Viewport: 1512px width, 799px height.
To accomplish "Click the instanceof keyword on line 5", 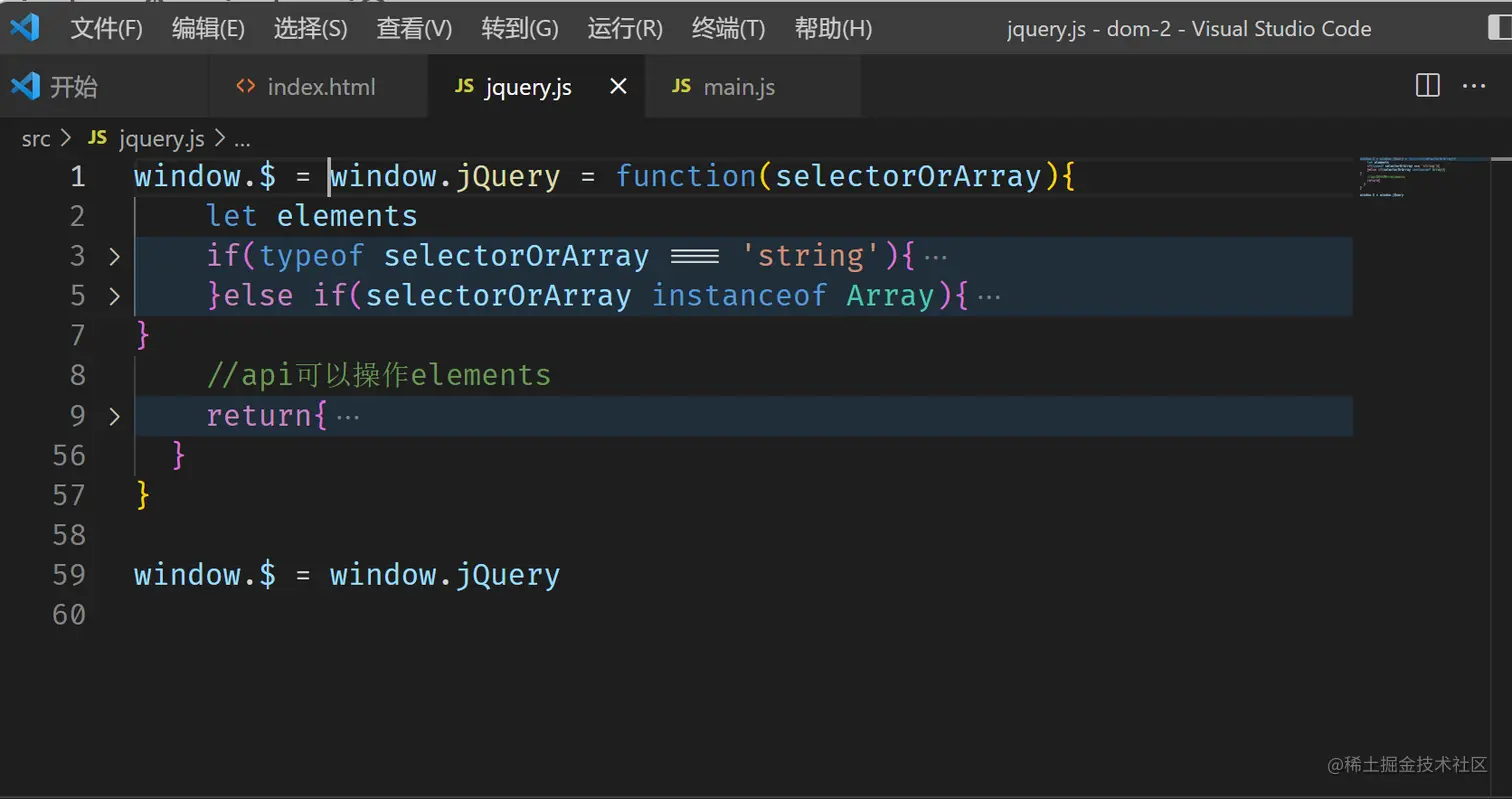I will click(x=739, y=297).
